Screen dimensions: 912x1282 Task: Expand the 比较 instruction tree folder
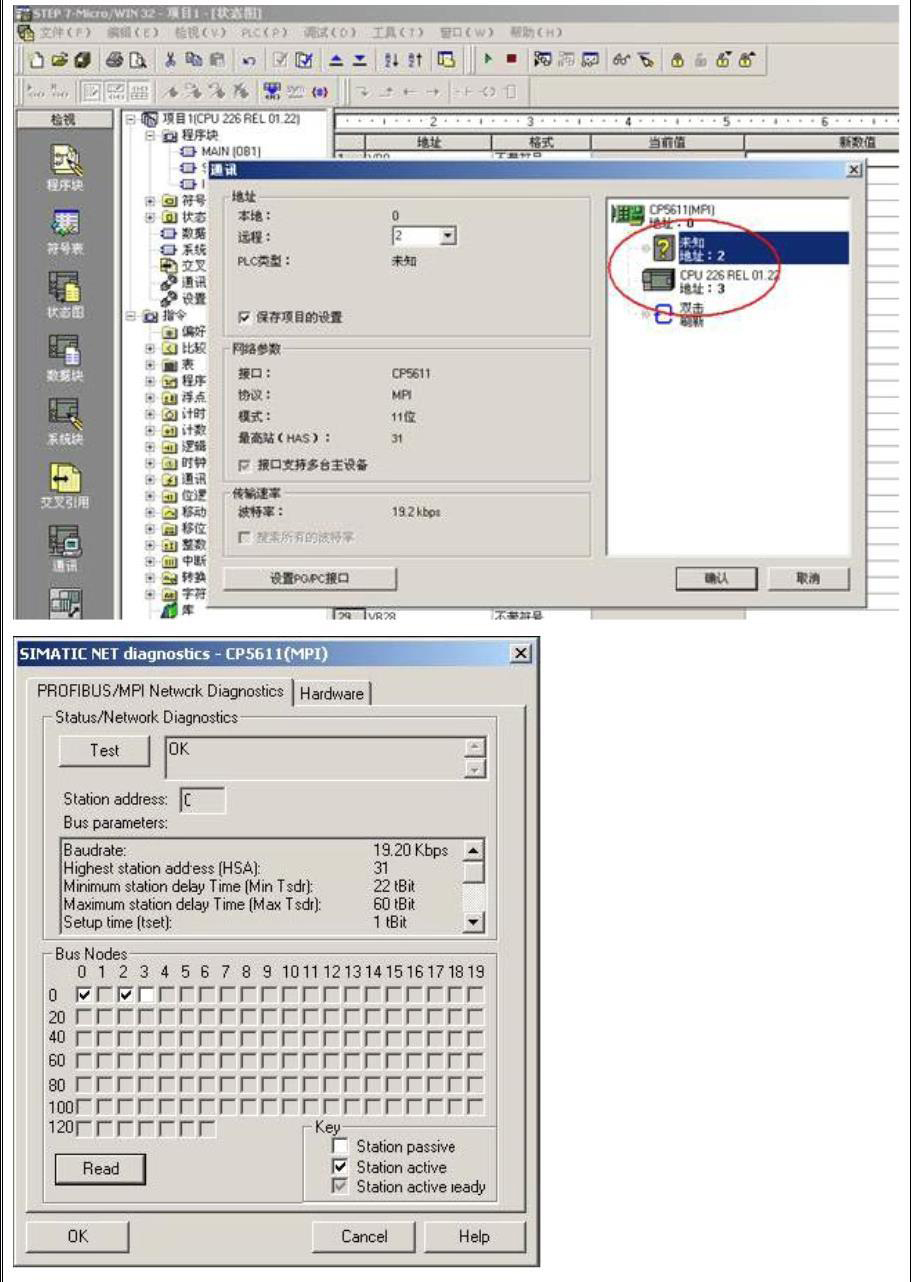pos(150,349)
